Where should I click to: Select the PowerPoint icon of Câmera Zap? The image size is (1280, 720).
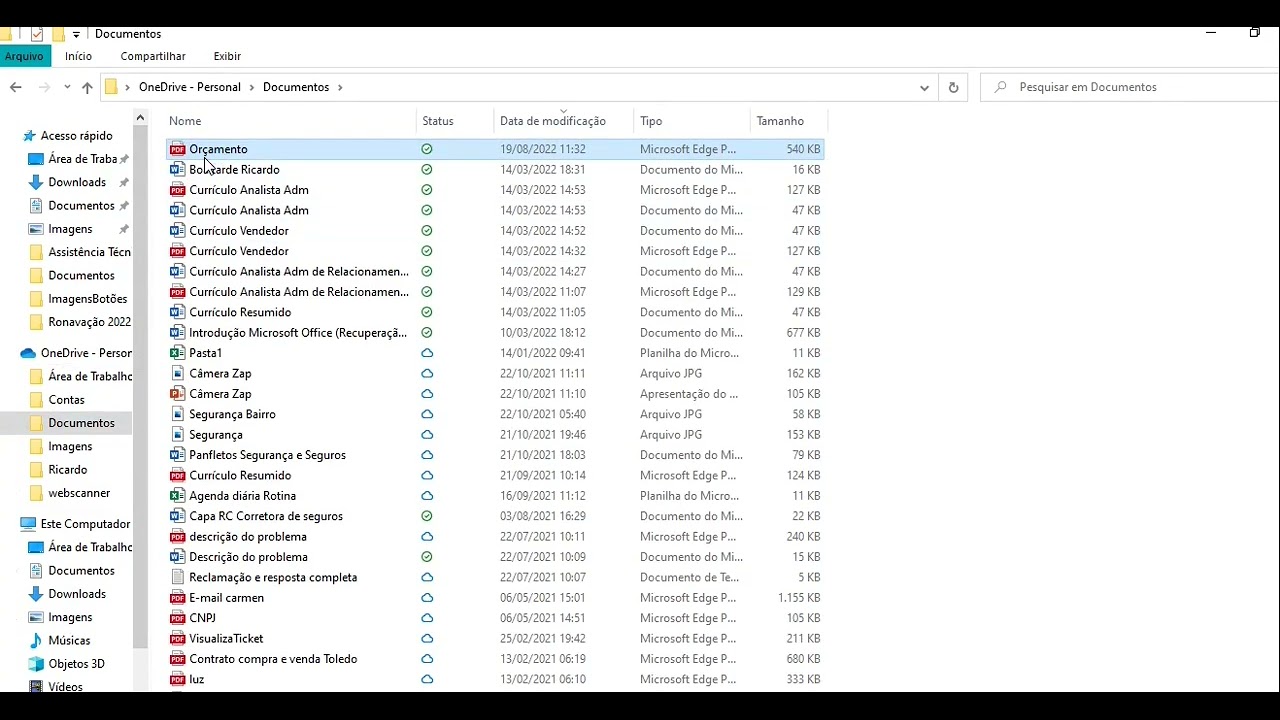177,394
